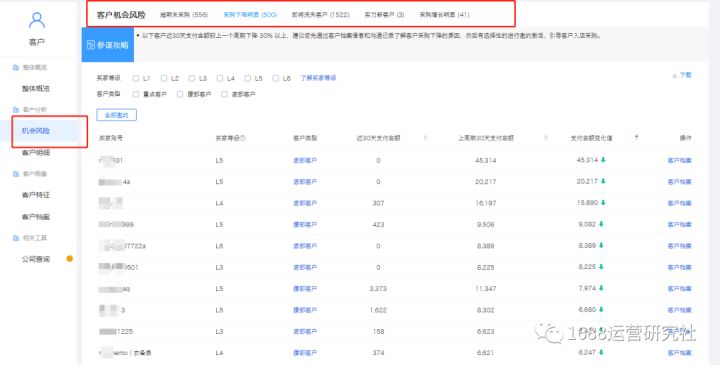Viewport: 720px width, 365px height.
Task: Tick the L2 buyer level checkbox
Action: [164, 79]
